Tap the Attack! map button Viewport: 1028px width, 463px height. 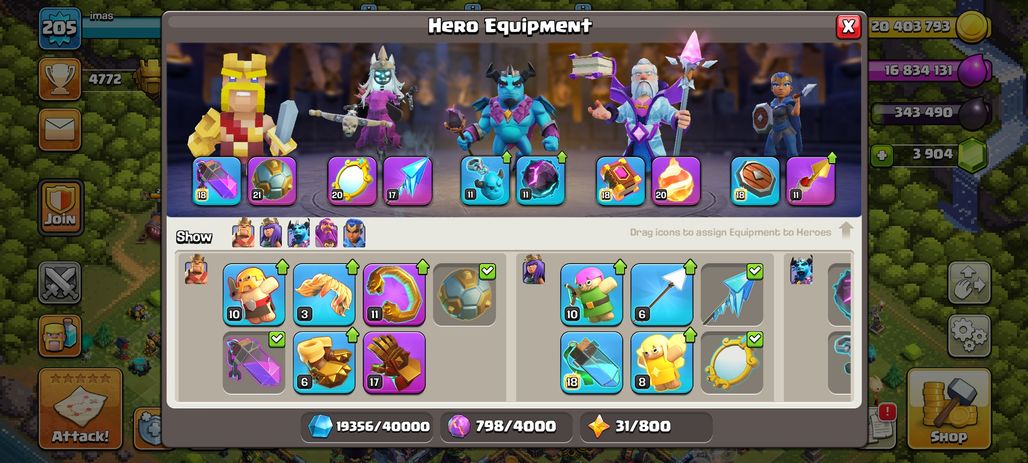[80, 409]
